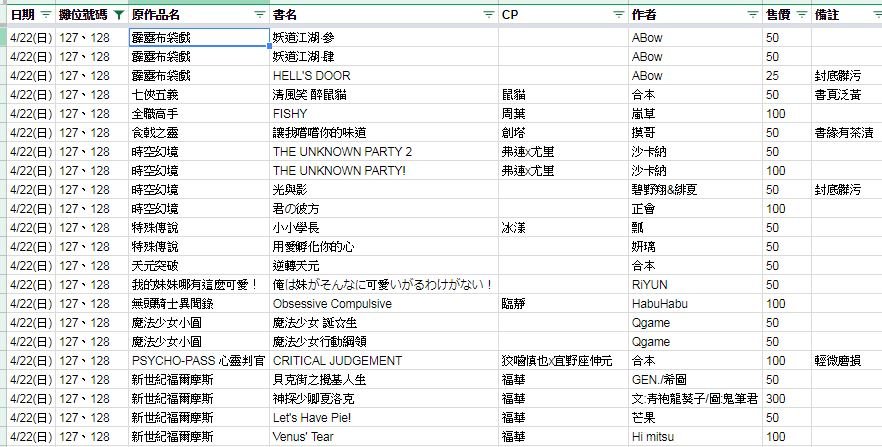Select the 小小學長 cell

(384, 228)
